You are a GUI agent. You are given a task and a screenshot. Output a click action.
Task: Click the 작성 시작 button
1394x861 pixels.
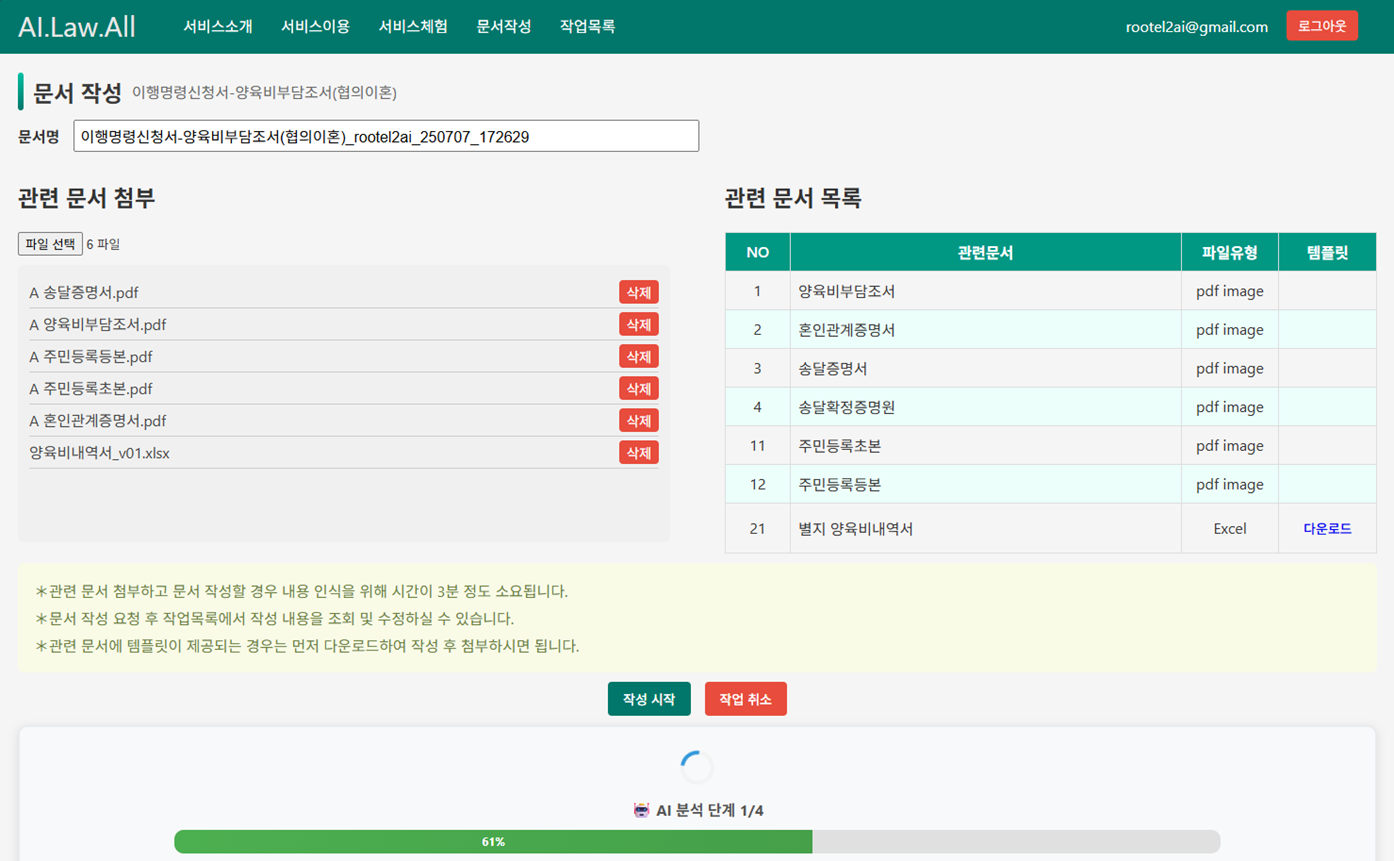[x=649, y=699]
